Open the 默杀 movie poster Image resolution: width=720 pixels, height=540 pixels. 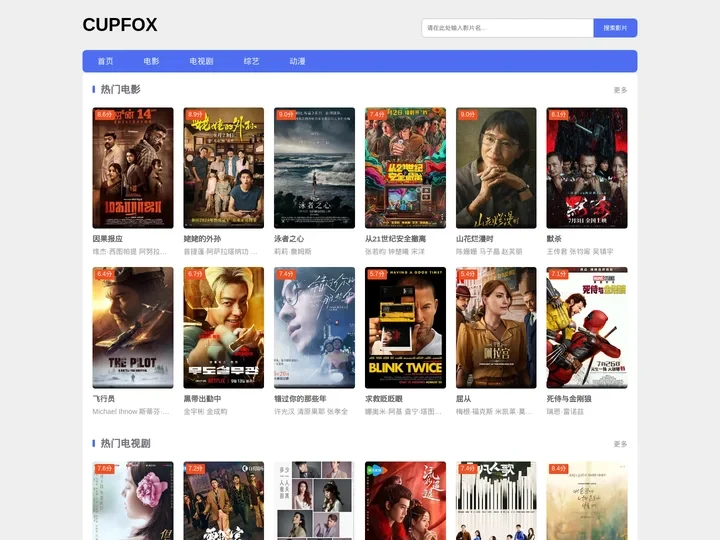pos(587,168)
